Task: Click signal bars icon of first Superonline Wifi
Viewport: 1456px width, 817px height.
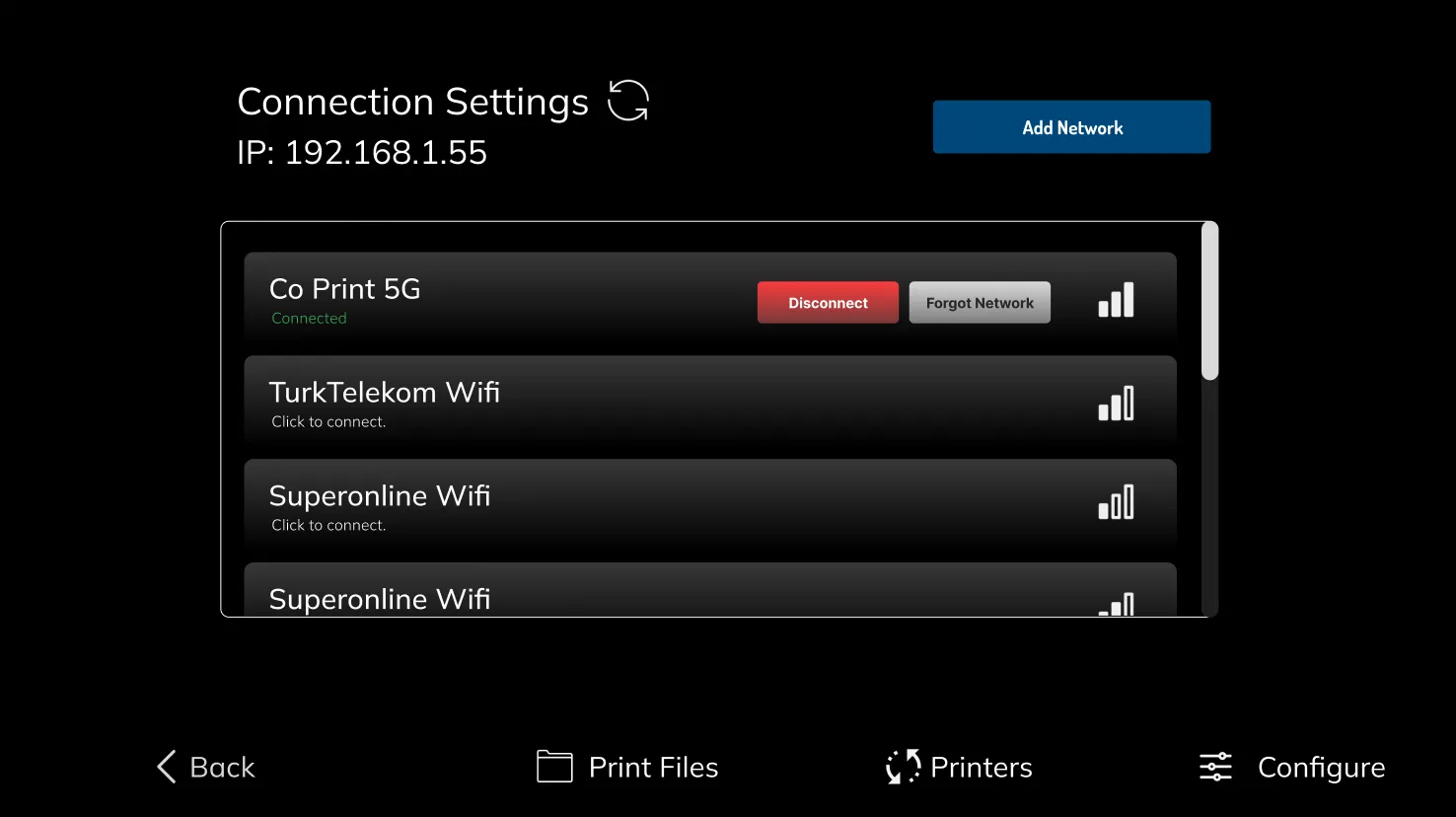Action: 1116,502
